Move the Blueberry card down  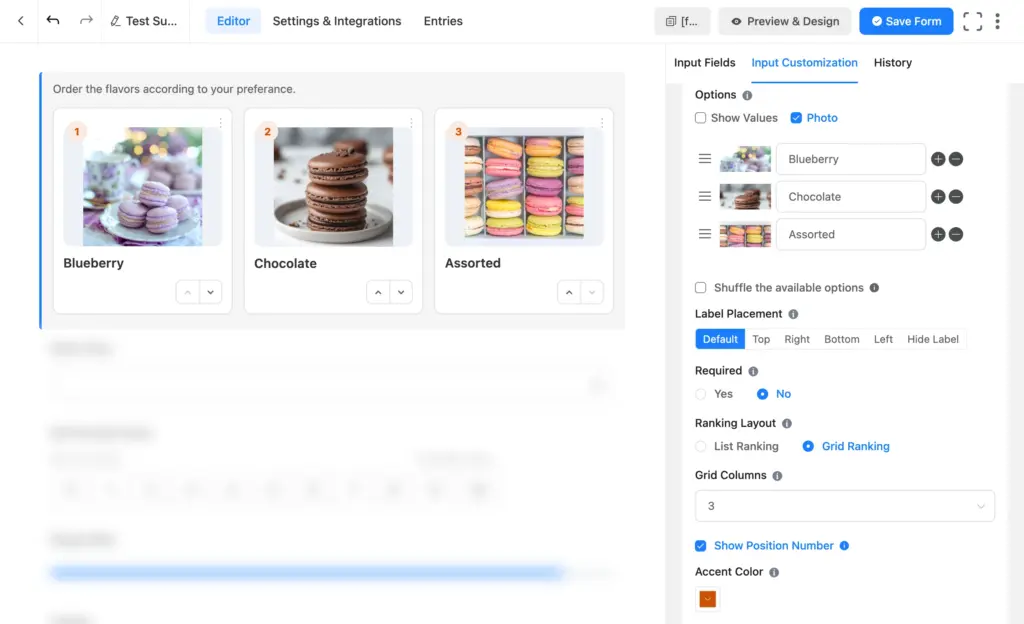coord(210,292)
